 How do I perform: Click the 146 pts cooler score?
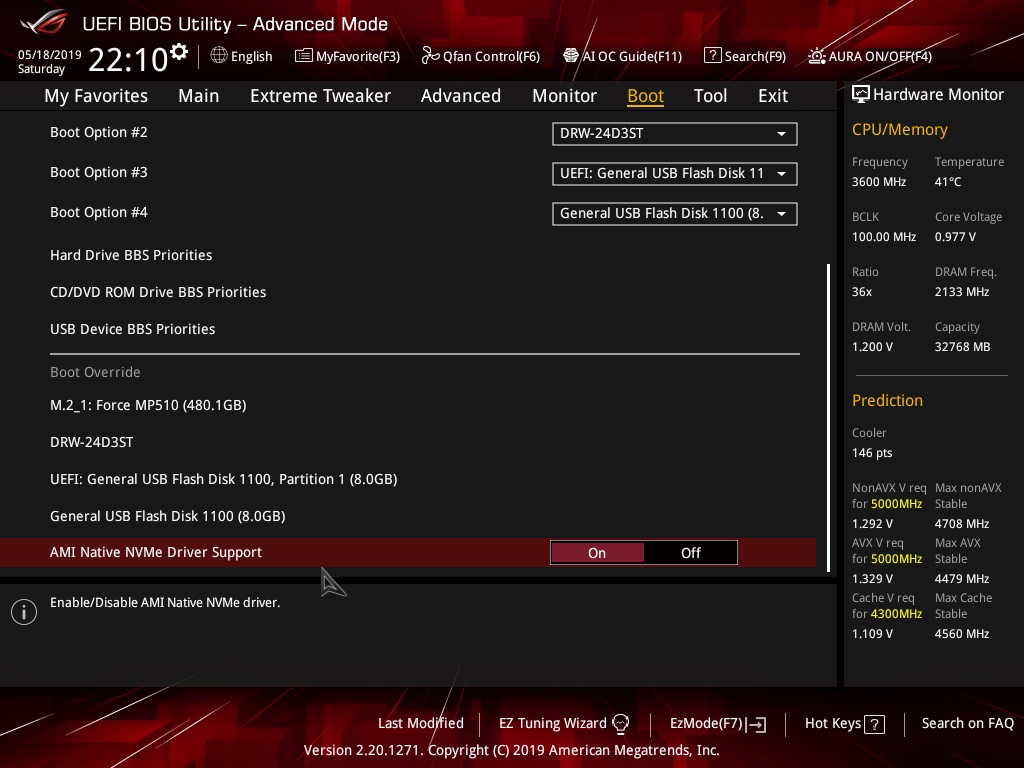[872, 453]
